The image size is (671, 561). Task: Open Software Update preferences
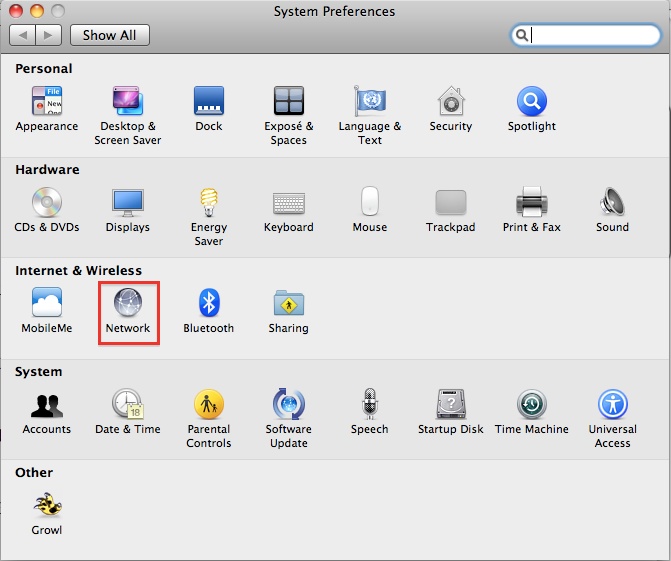point(288,404)
